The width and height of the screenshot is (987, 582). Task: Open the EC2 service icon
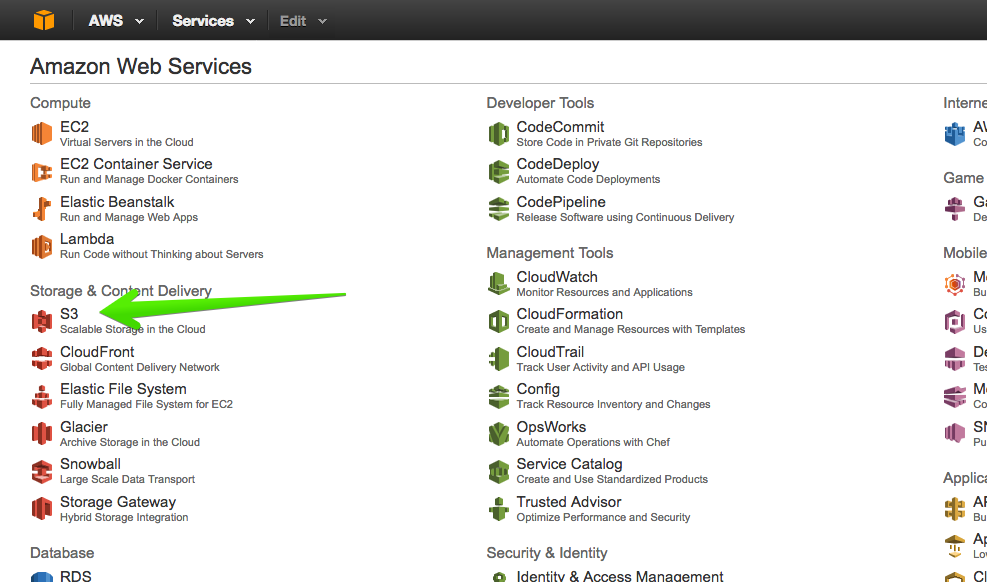pyautogui.click(x=42, y=133)
